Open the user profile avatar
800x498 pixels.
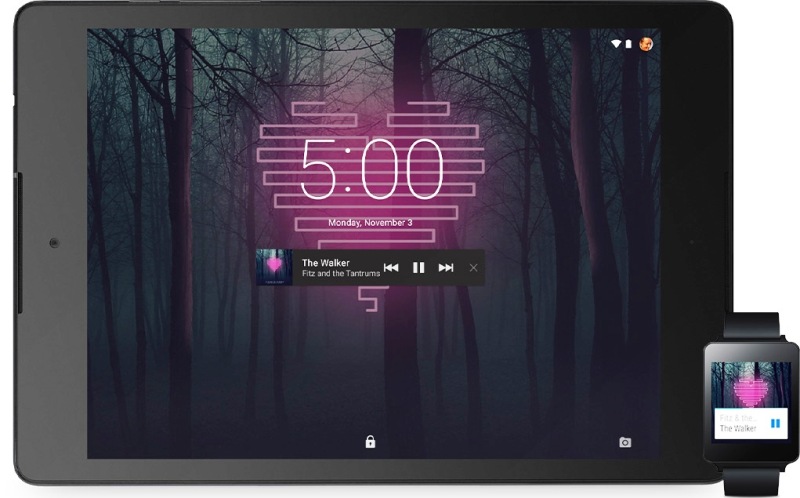(646, 43)
